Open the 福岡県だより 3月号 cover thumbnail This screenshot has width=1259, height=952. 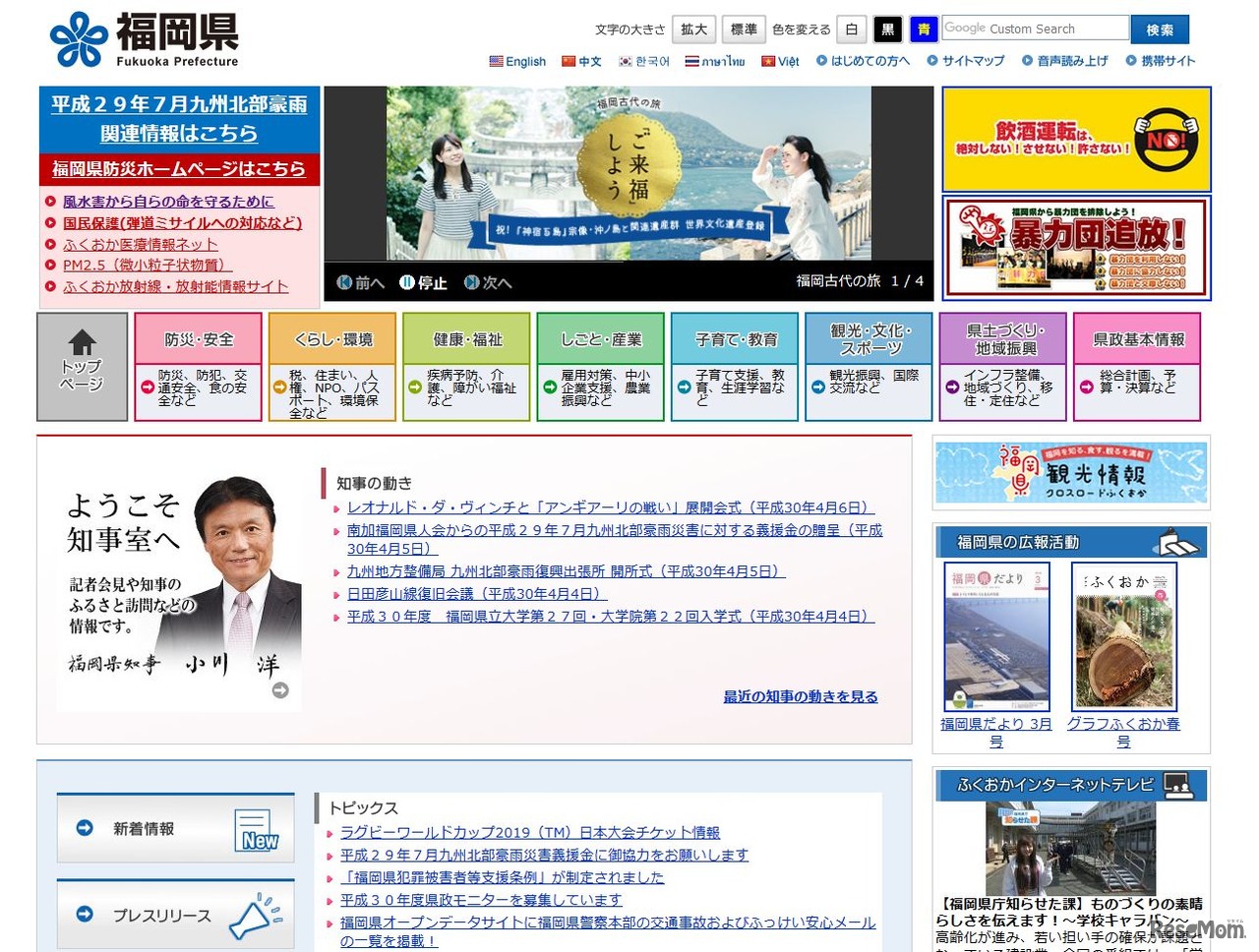(997, 636)
